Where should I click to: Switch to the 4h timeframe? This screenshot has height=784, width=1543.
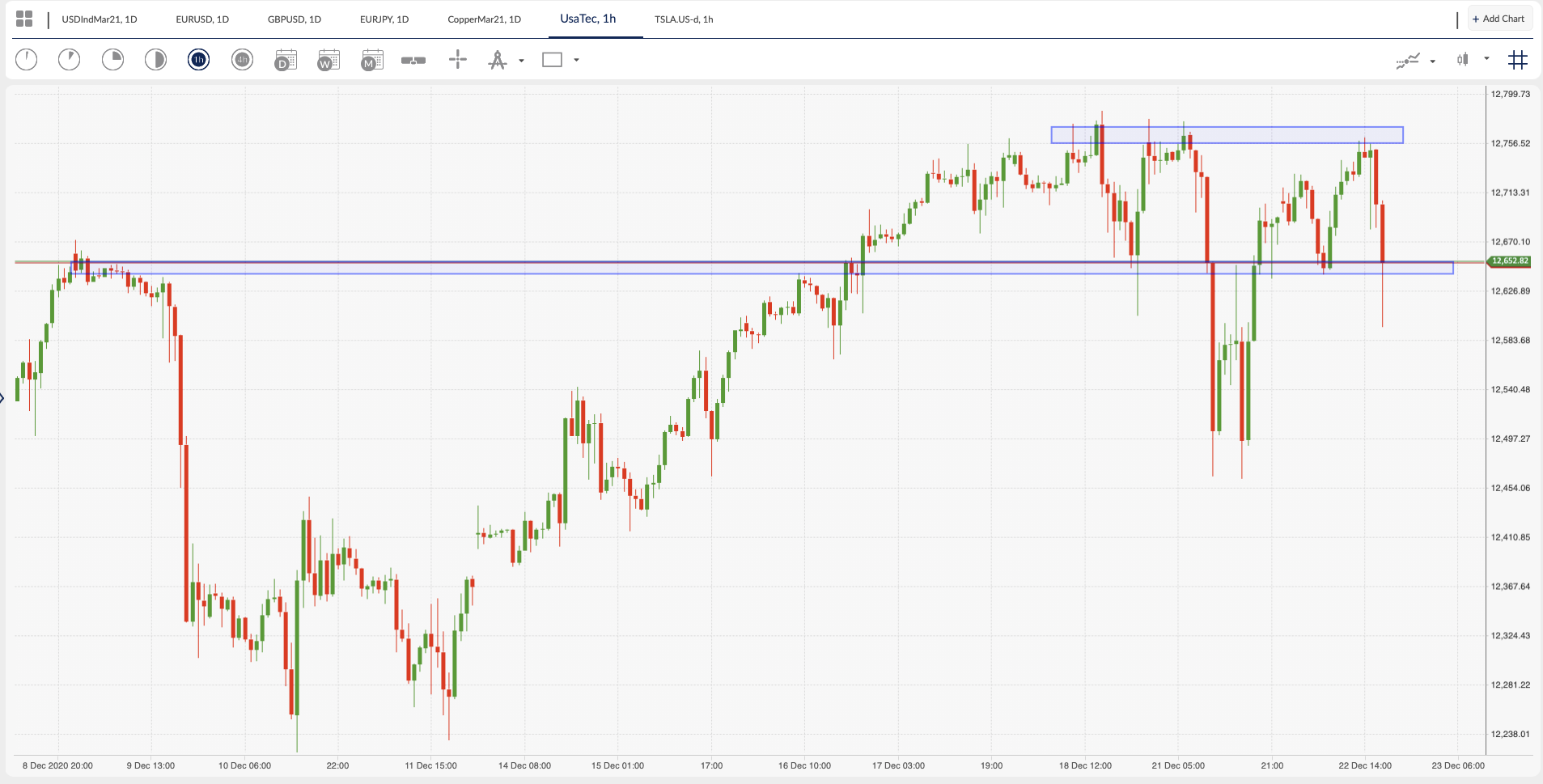(242, 59)
